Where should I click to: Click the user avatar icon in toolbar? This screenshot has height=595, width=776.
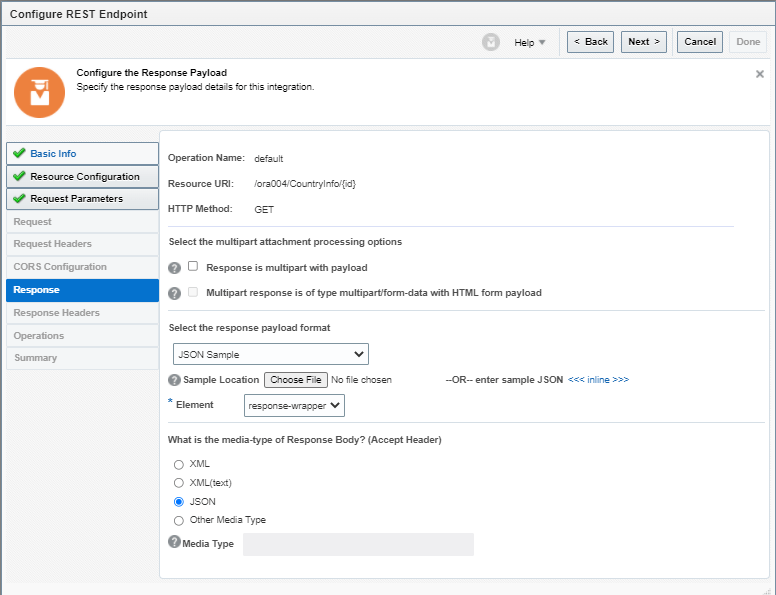pyautogui.click(x=491, y=42)
